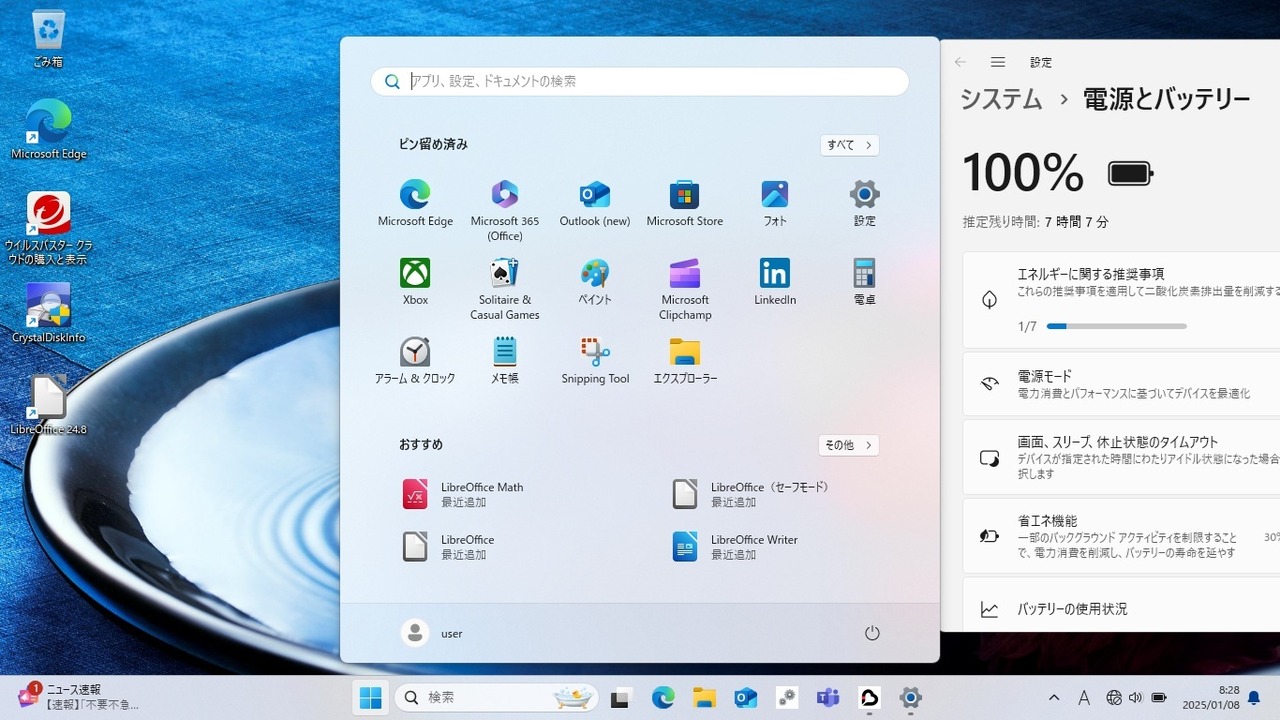Open メモ帳 notepad app
The height and width of the screenshot is (720, 1280).
505,360
